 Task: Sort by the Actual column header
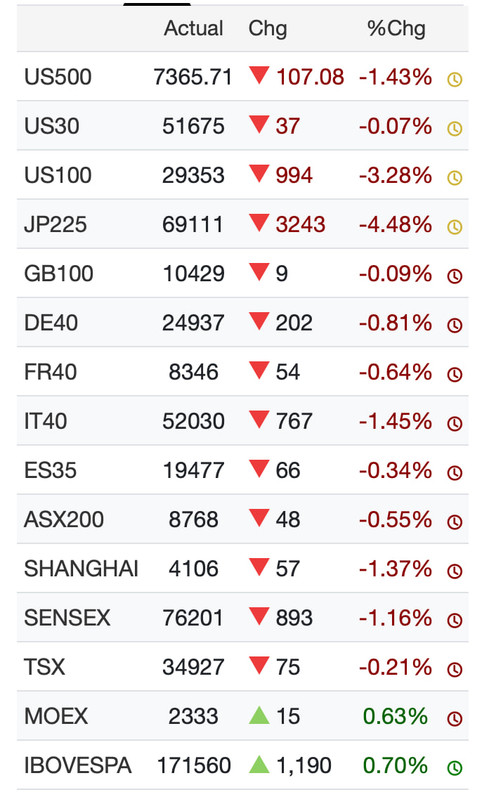pos(193,29)
